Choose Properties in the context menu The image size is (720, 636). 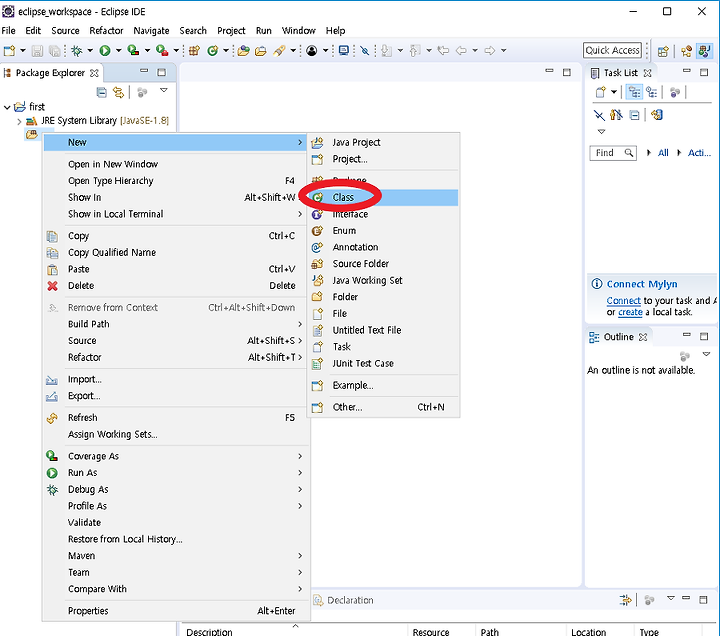pos(176,611)
